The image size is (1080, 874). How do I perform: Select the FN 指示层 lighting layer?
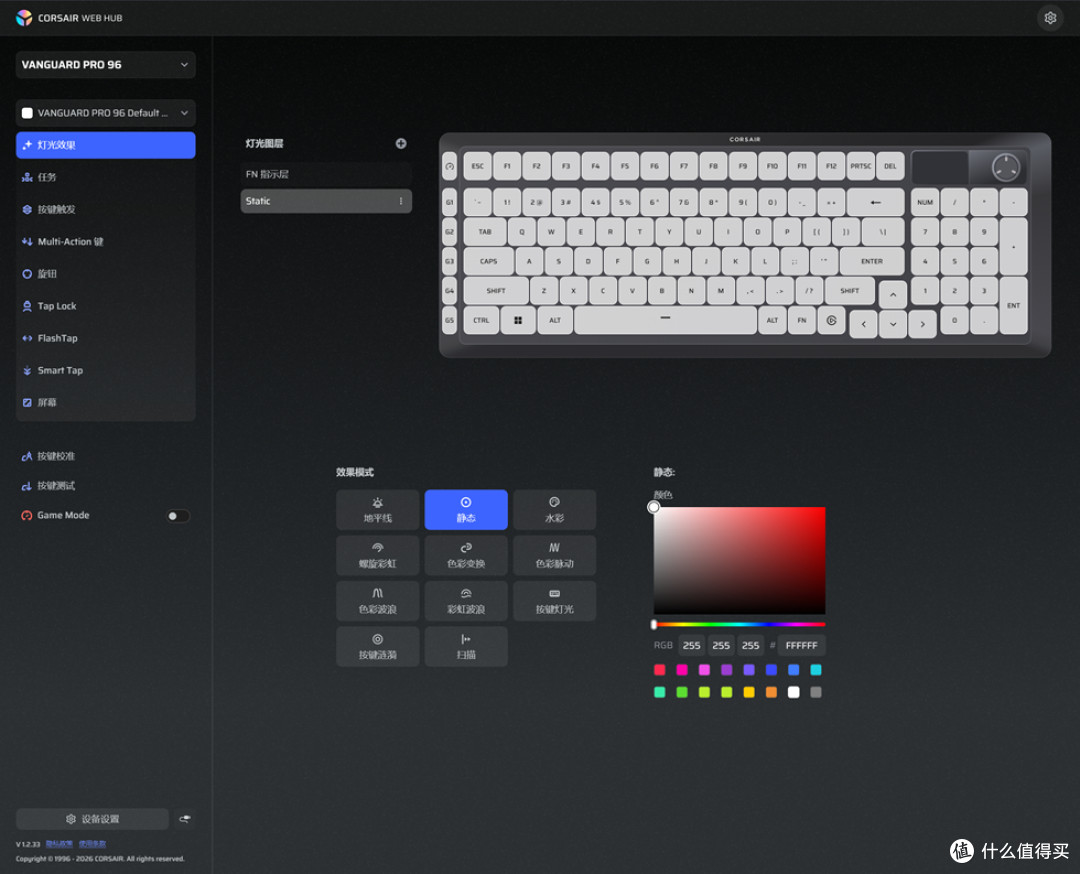[326, 174]
